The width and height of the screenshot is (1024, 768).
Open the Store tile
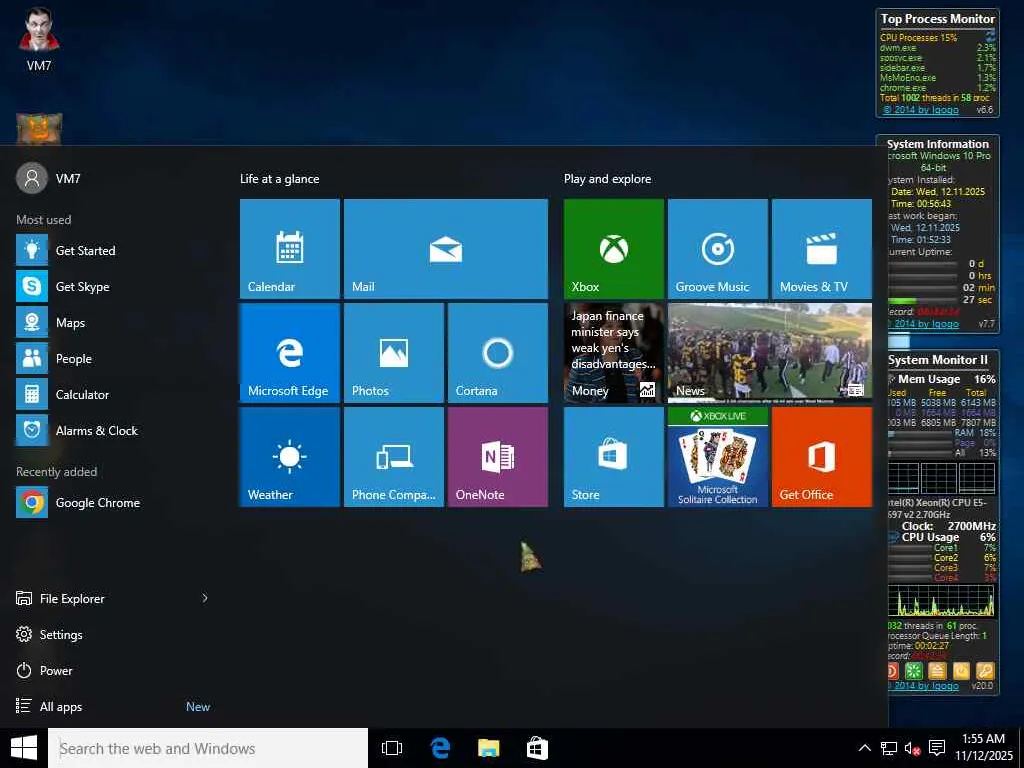click(x=613, y=456)
